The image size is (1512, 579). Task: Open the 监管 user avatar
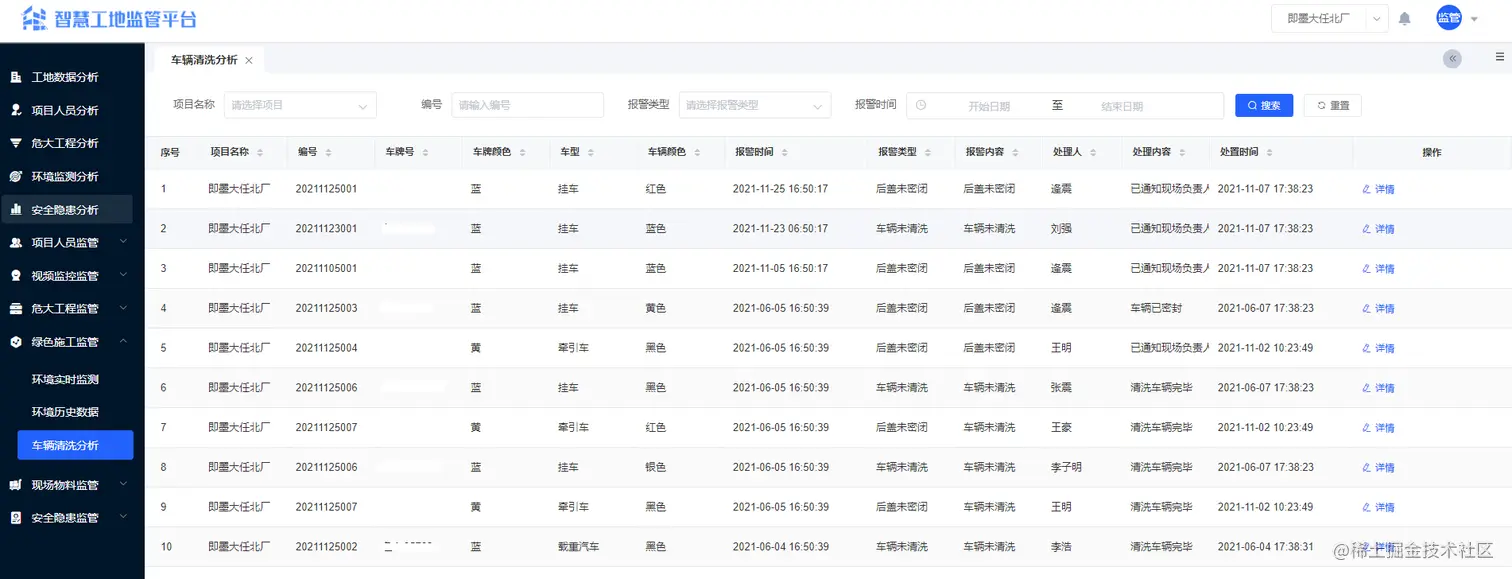(x=1448, y=17)
